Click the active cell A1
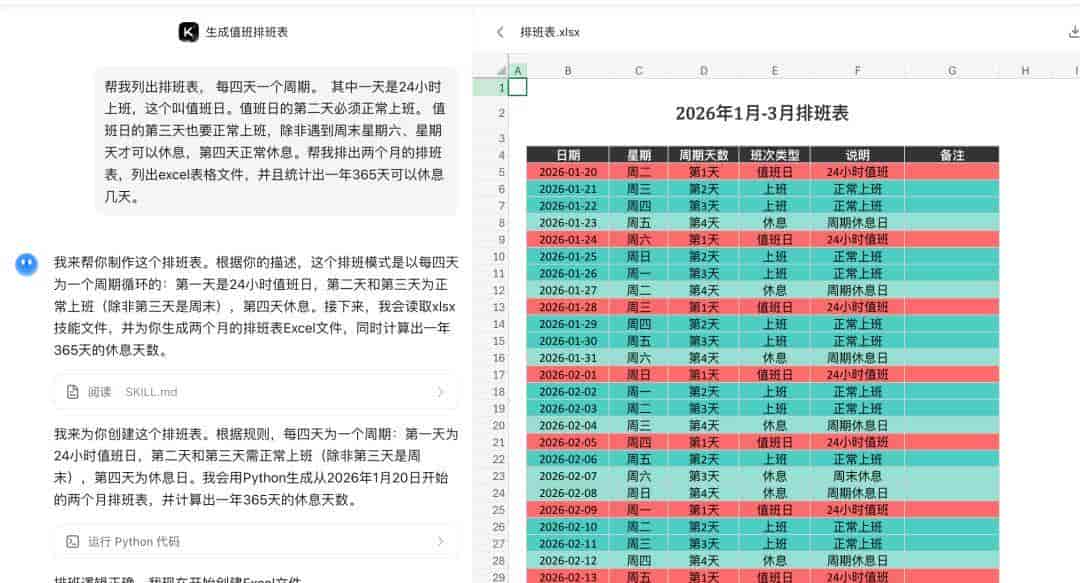The image size is (1080, 583). [518, 87]
